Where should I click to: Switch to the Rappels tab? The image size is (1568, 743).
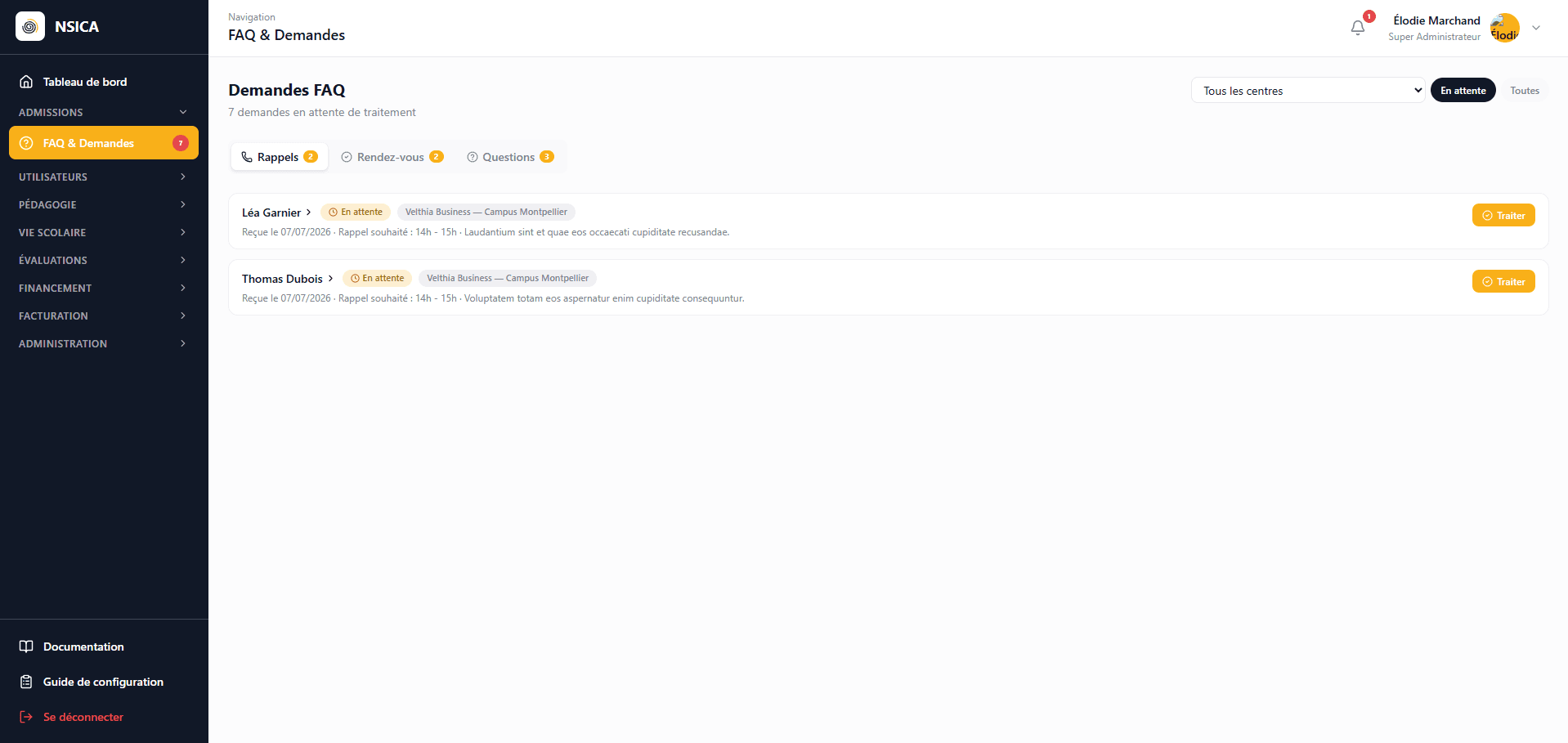280,157
